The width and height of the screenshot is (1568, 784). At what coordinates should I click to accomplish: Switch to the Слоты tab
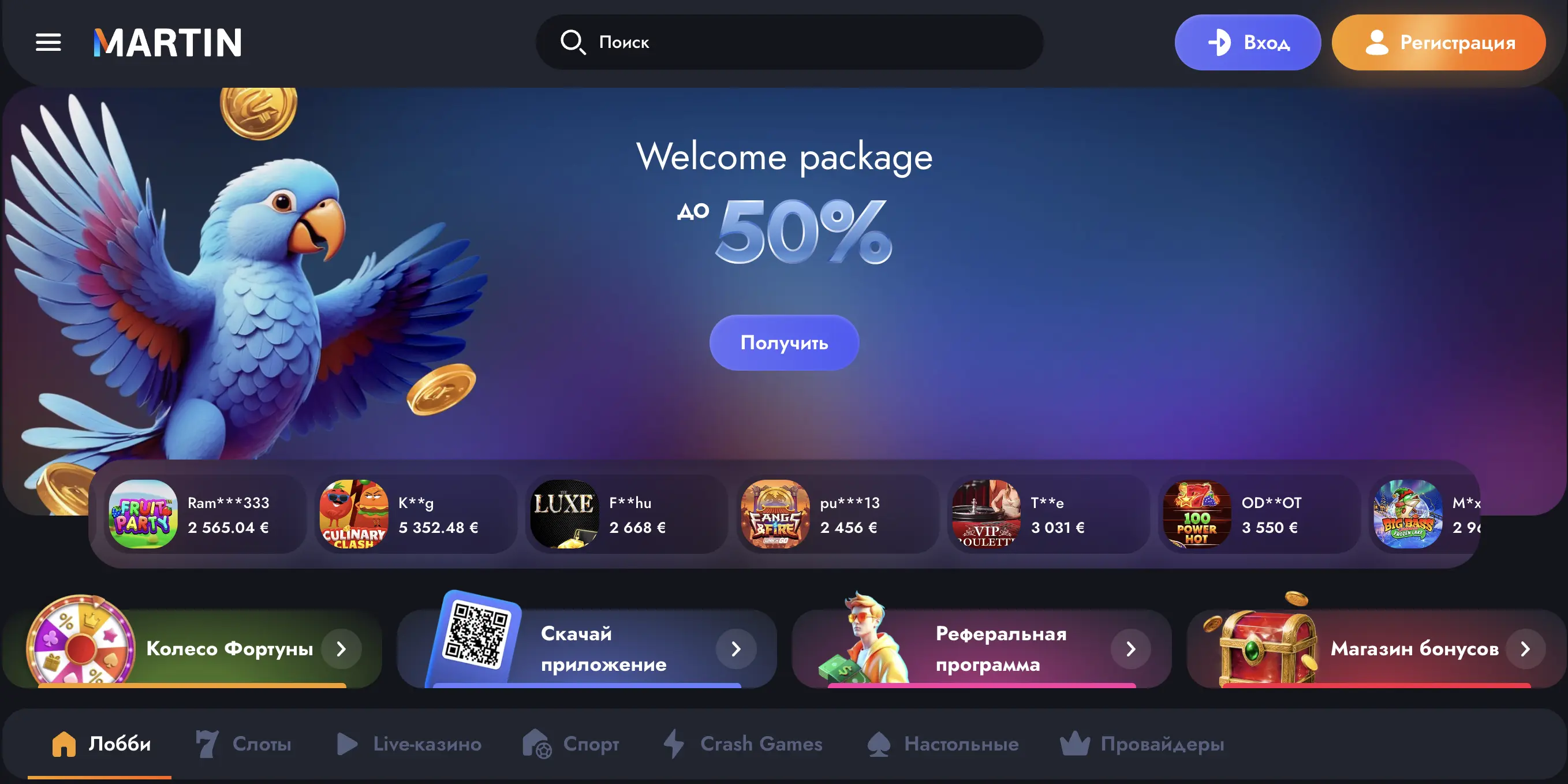[244, 744]
